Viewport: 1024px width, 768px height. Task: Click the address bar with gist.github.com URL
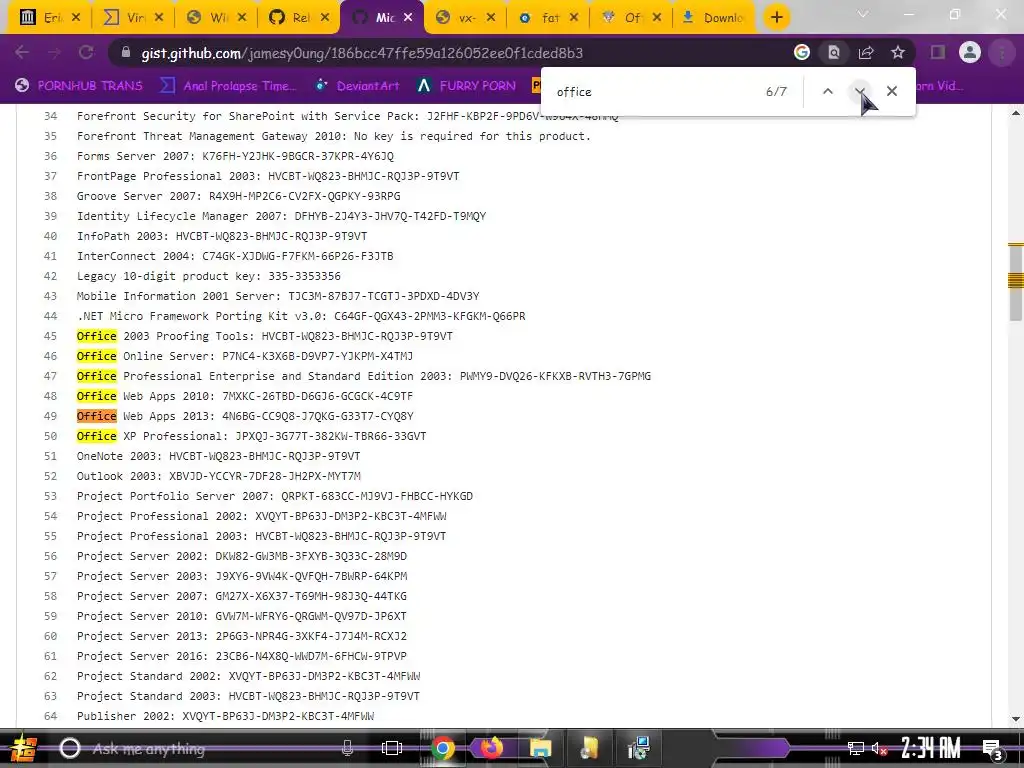451,53
